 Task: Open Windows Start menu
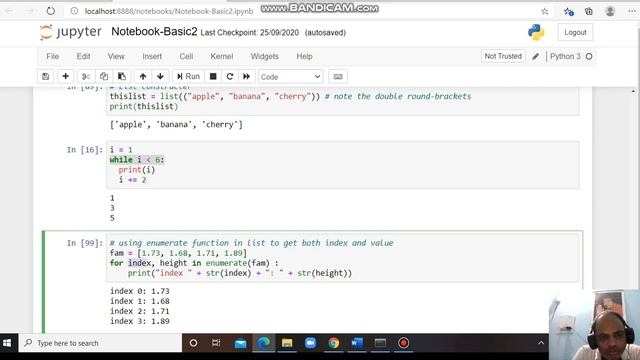(7, 343)
